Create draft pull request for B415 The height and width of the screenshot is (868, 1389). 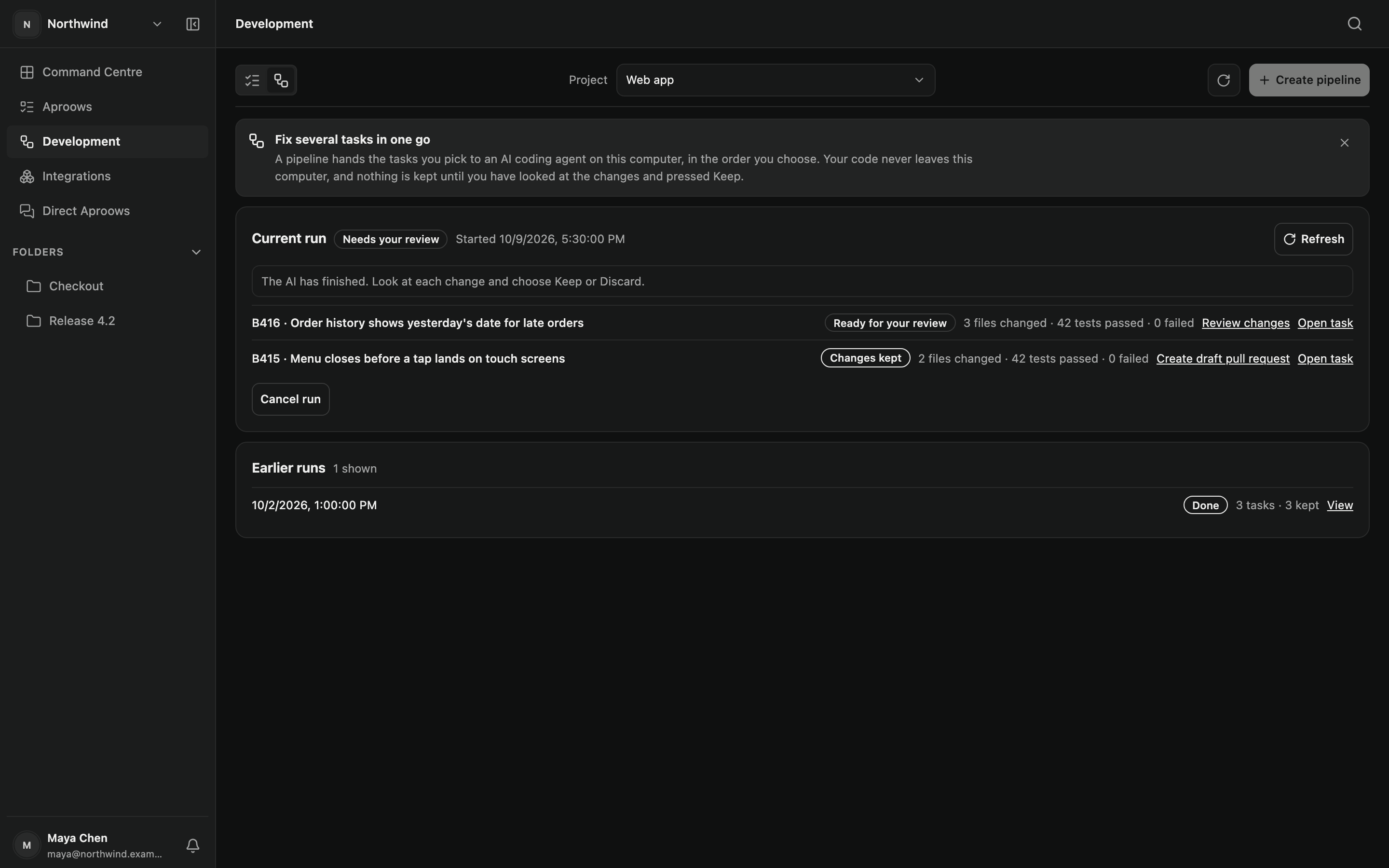click(1223, 359)
